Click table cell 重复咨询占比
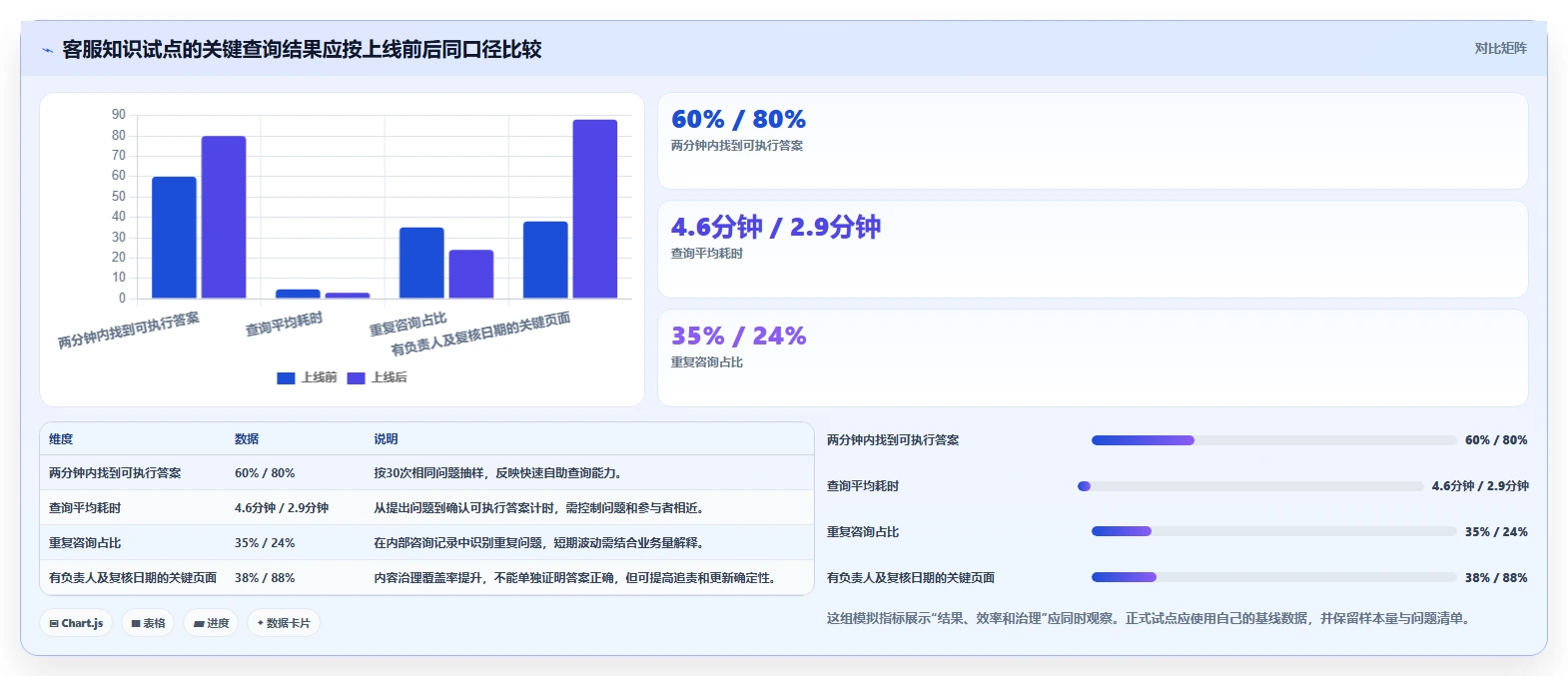 tap(85, 543)
